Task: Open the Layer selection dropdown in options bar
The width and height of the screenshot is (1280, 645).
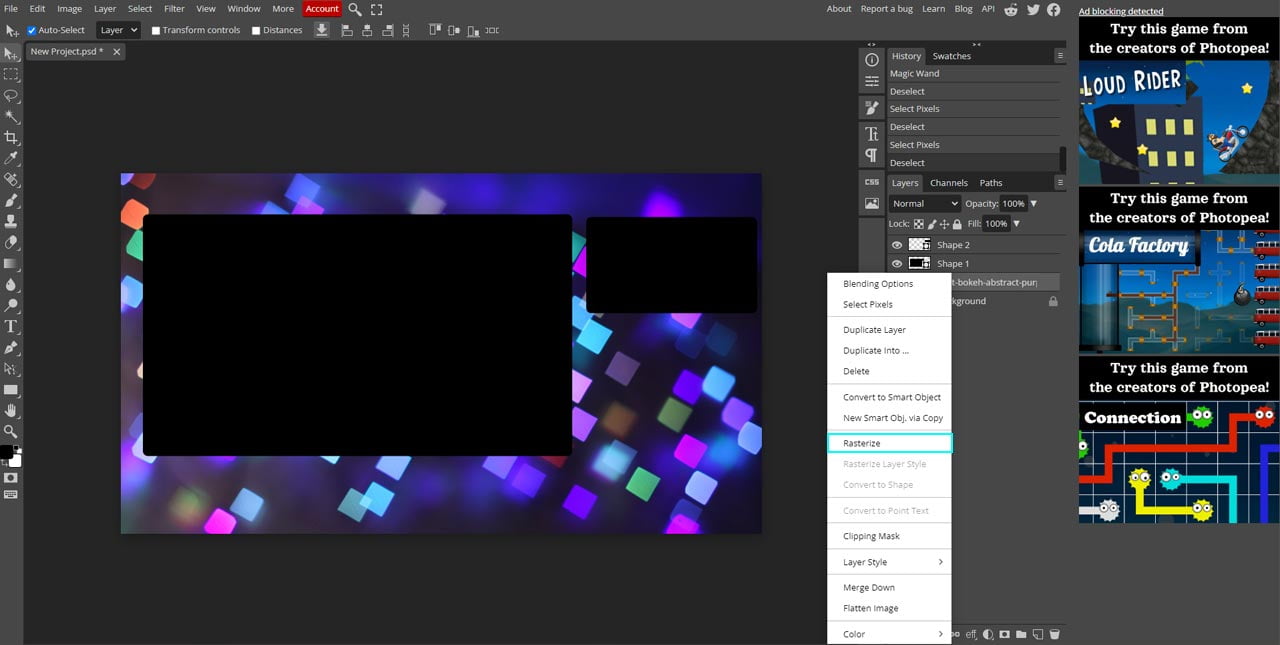Action: [x=117, y=30]
